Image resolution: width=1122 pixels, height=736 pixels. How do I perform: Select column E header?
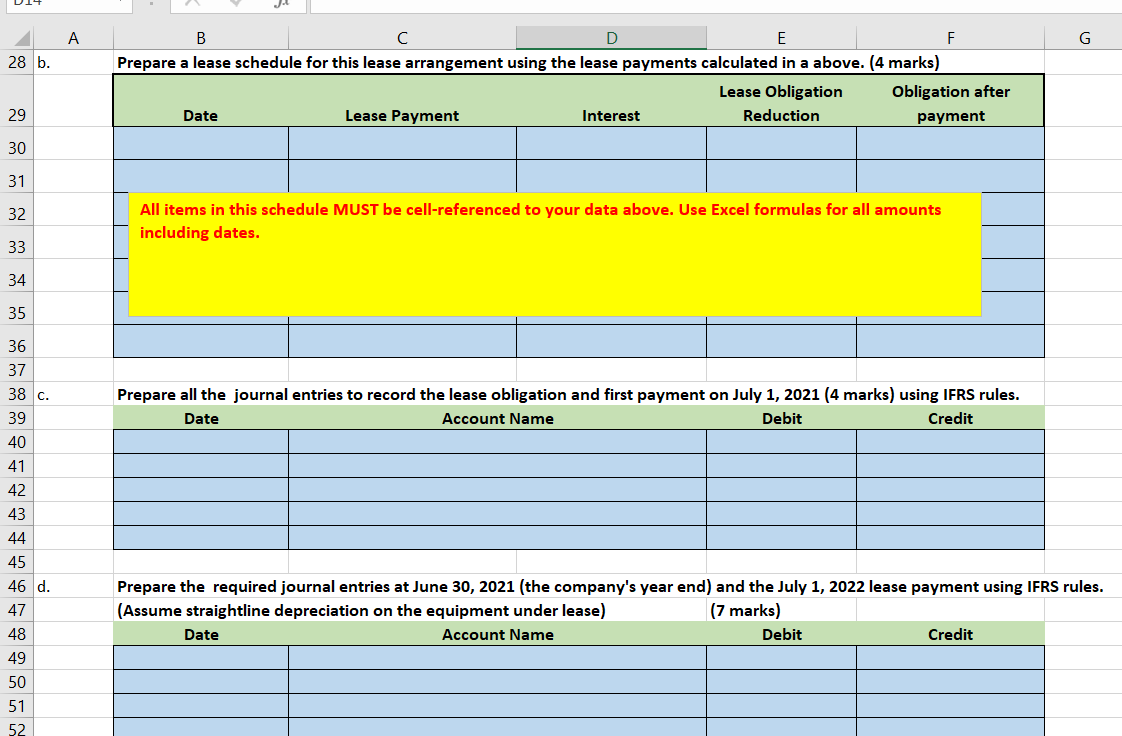(x=781, y=38)
